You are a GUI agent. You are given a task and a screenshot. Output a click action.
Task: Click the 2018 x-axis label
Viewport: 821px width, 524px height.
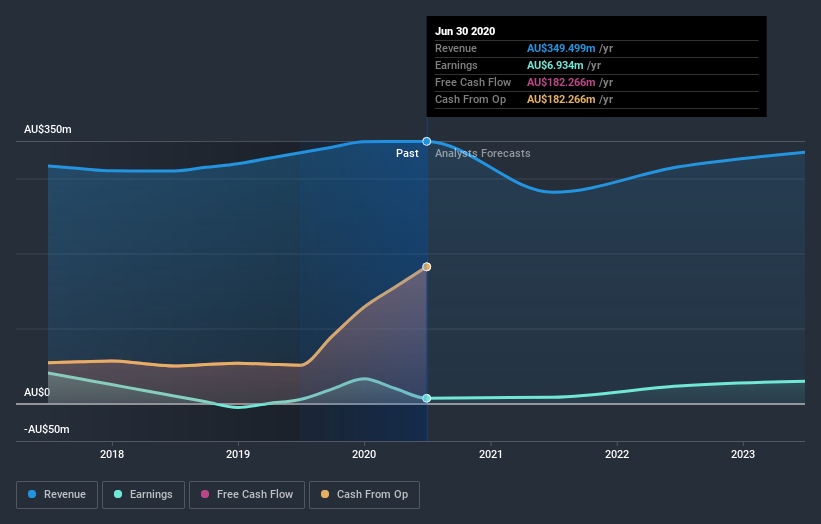112,454
